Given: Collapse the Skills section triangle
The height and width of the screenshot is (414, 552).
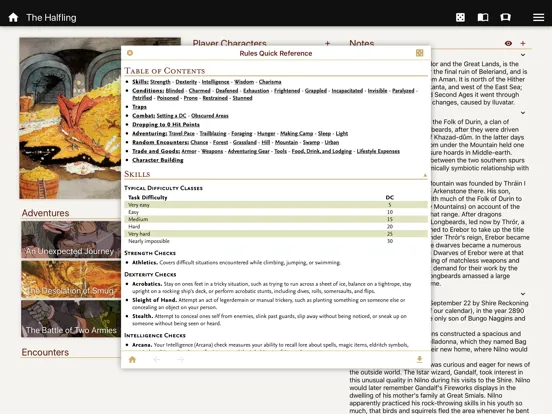Looking at the screenshot, I should [x=425, y=175].
